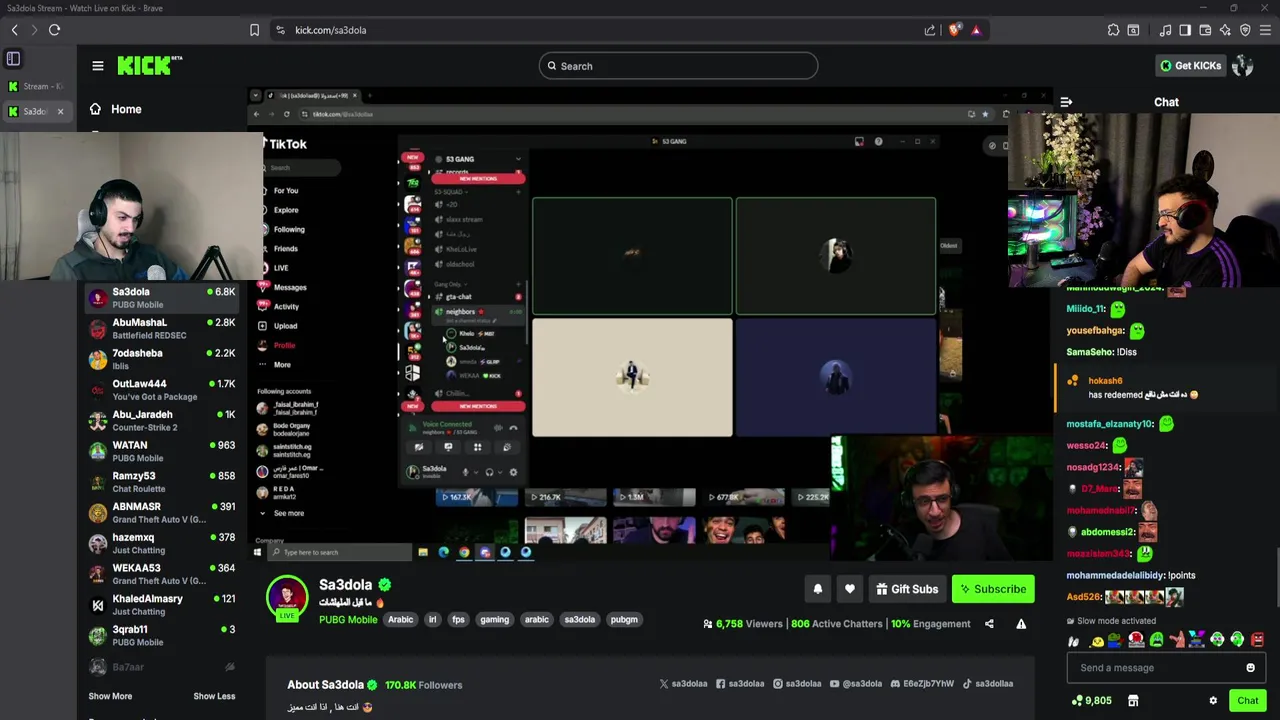Select the fps tag

(458, 620)
